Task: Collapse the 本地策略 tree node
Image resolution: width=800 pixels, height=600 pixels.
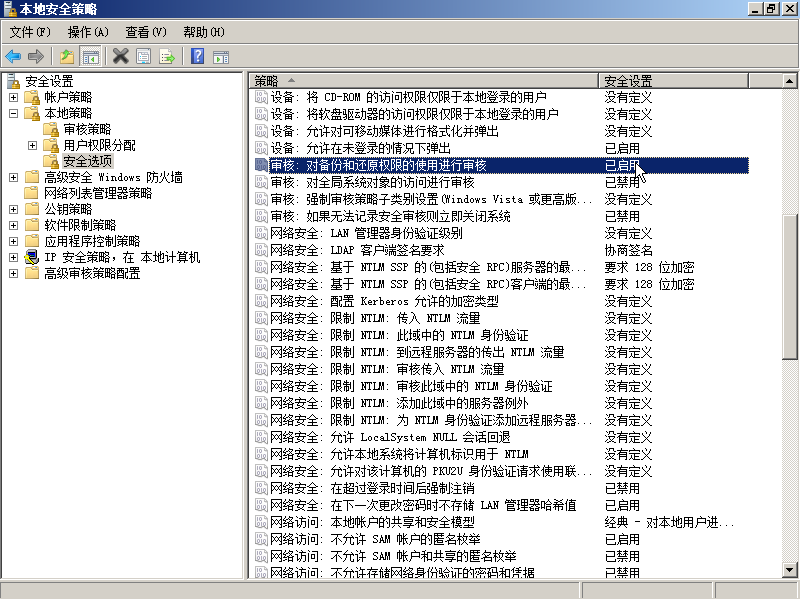Action: coord(14,113)
